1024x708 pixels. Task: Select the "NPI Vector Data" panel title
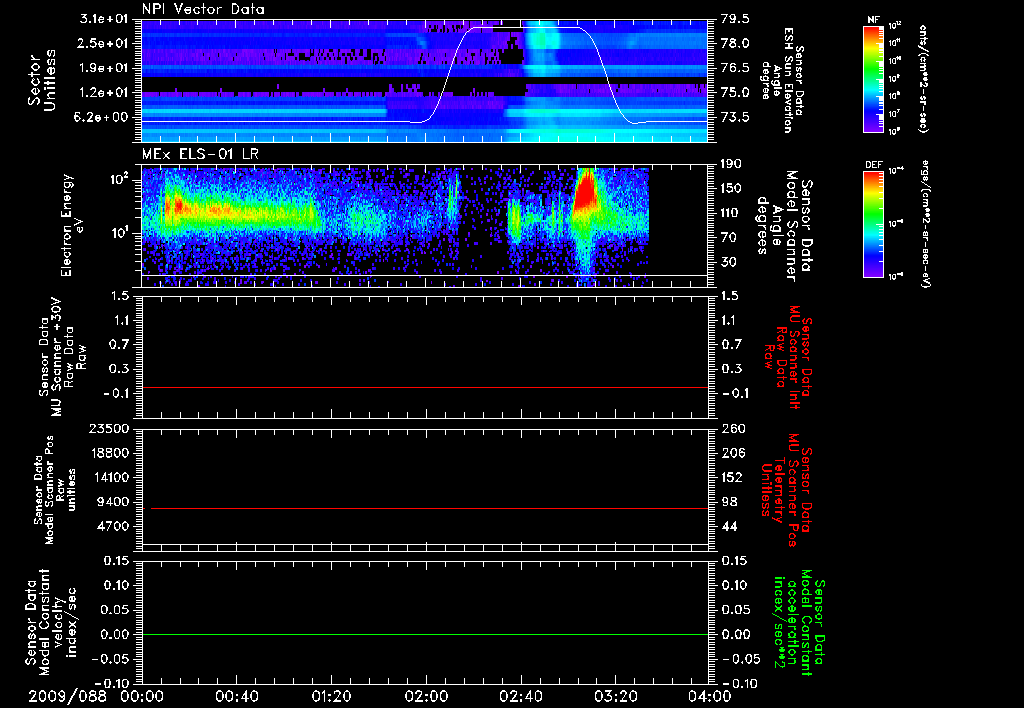tap(203, 9)
